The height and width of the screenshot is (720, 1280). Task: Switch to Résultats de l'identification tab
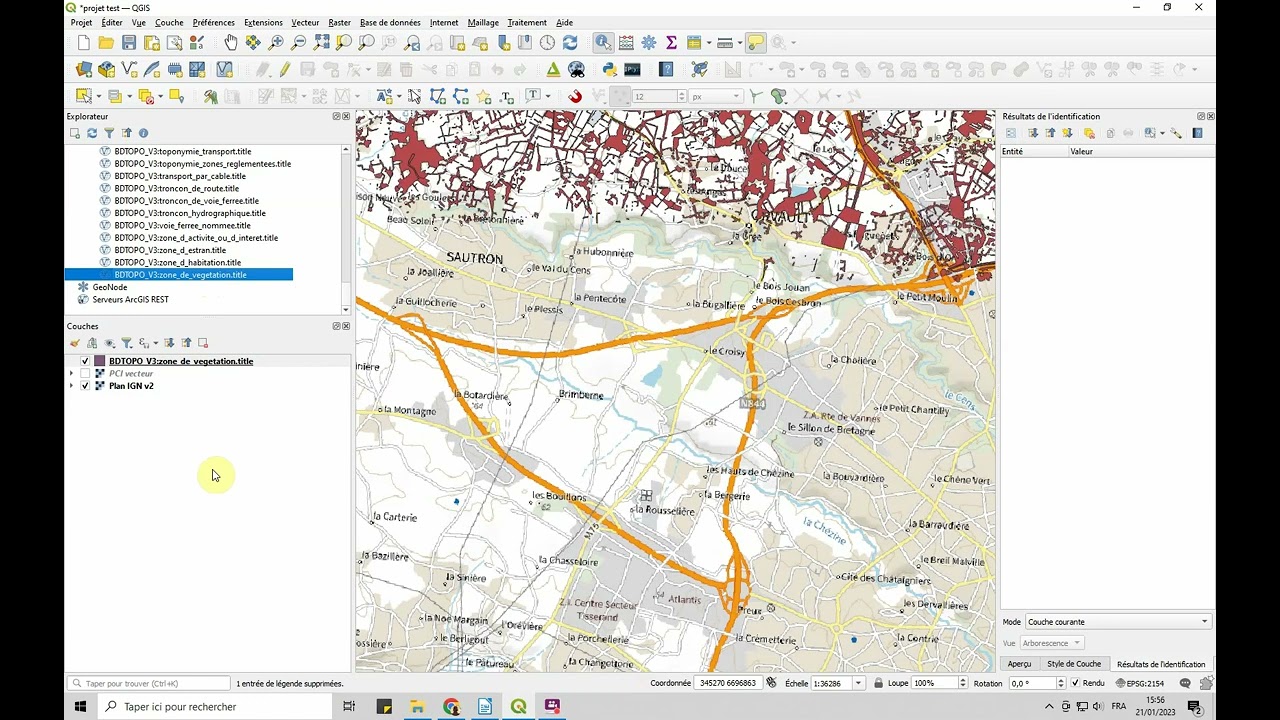pos(1161,664)
